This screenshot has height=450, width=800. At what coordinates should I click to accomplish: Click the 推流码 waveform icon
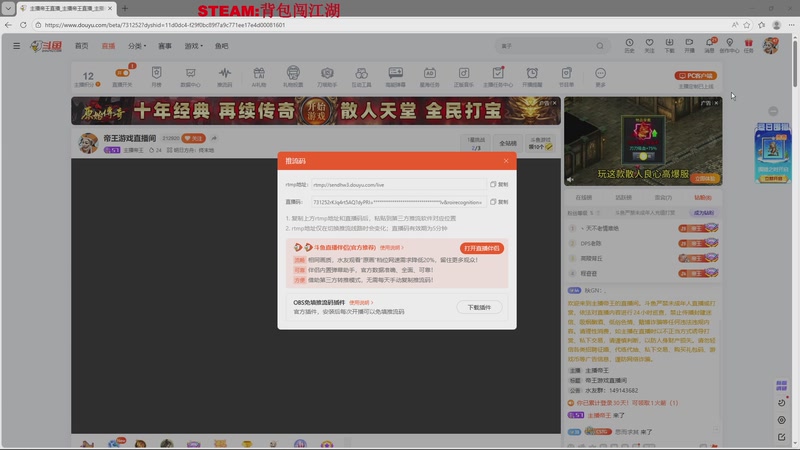[x=224, y=77]
